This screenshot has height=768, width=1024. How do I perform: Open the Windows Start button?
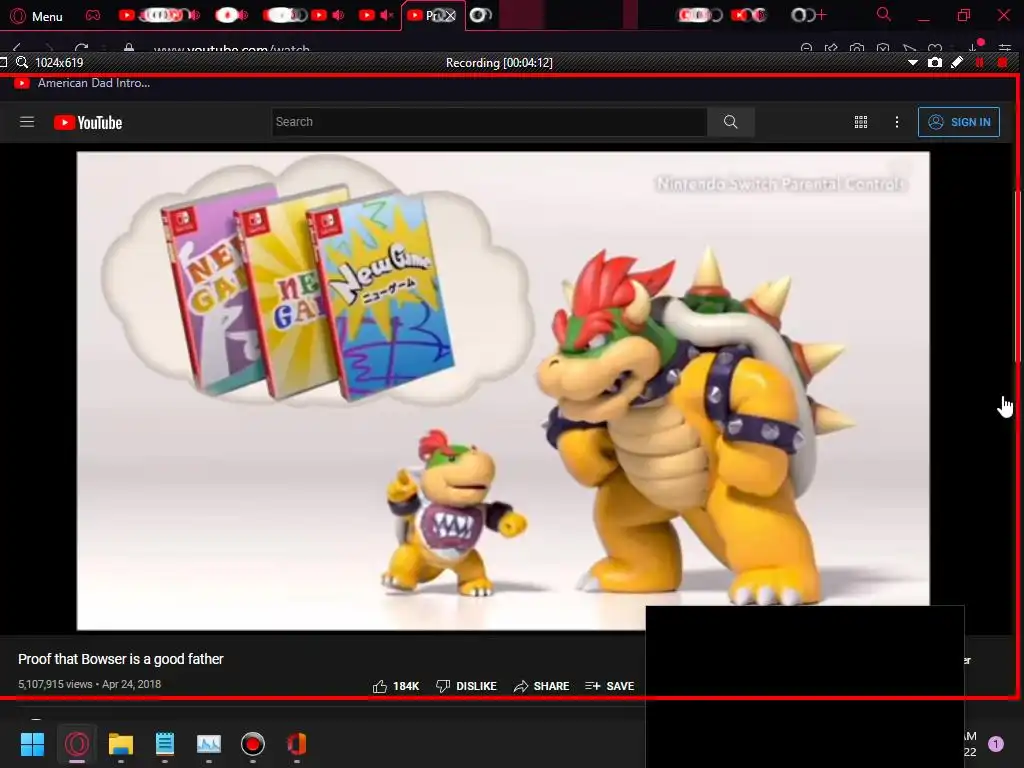pyautogui.click(x=32, y=744)
